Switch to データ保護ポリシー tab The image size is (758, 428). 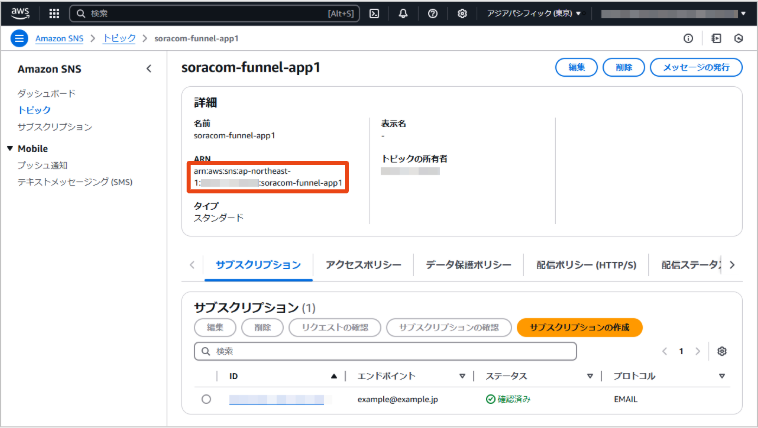point(468,265)
